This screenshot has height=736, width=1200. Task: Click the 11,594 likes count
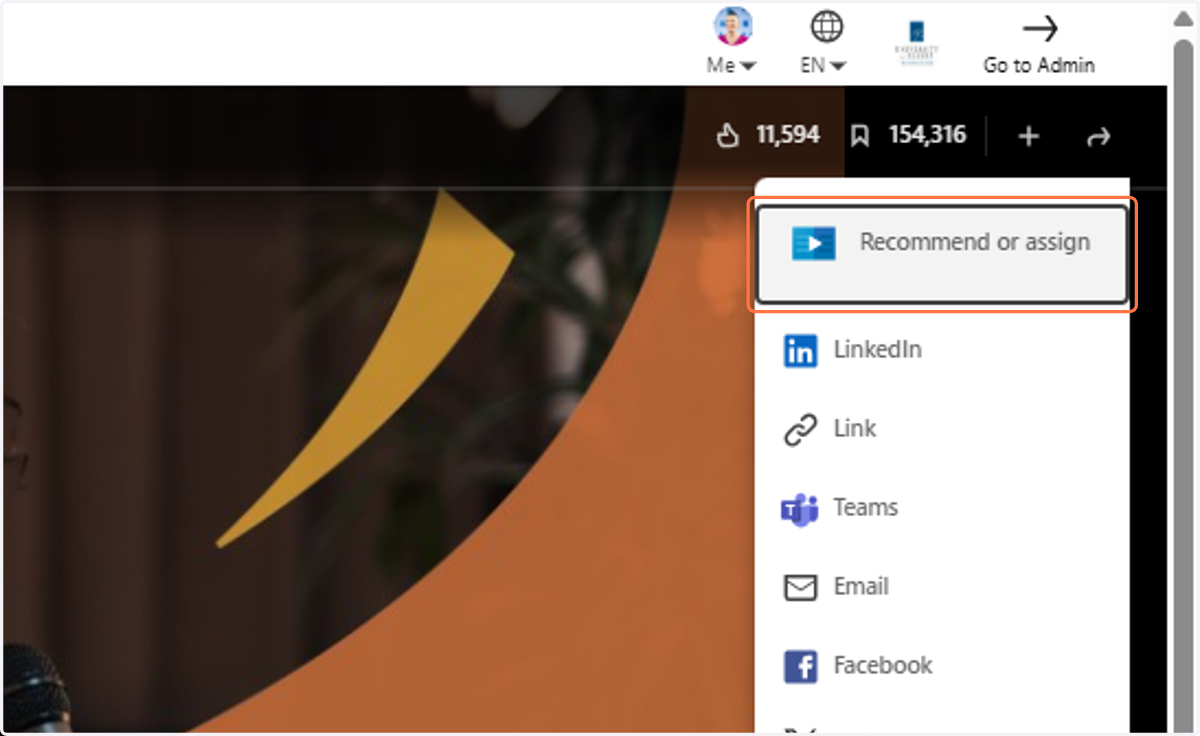pyautogui.click(x=788, y=135)
